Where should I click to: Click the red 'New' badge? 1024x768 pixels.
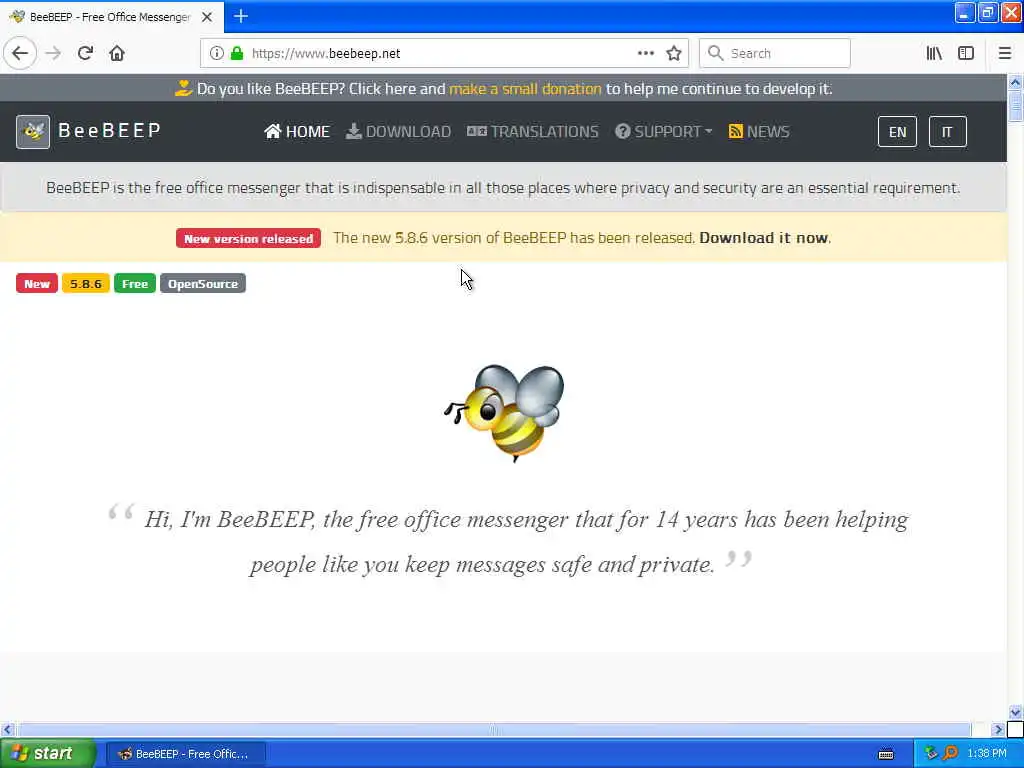coord(37,283)
